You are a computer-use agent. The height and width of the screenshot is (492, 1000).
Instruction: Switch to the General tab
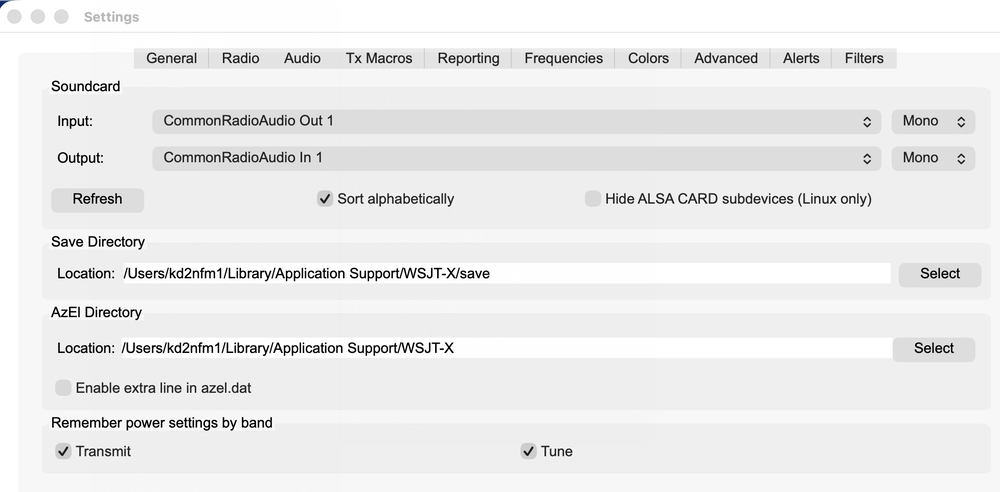pos(172,58)
